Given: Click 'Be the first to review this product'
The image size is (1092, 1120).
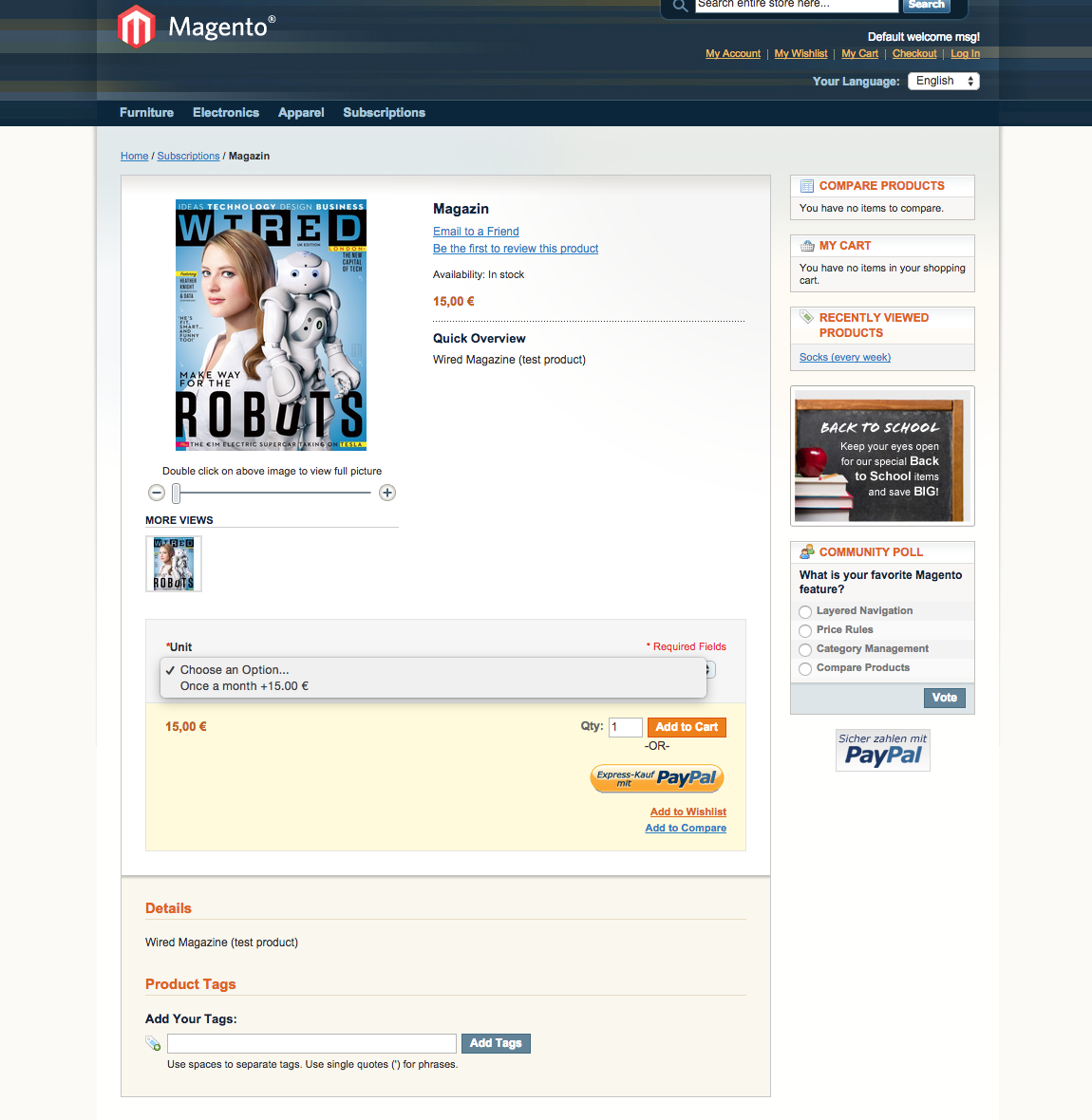Looking at the screenshot, I should click(516, 249).
